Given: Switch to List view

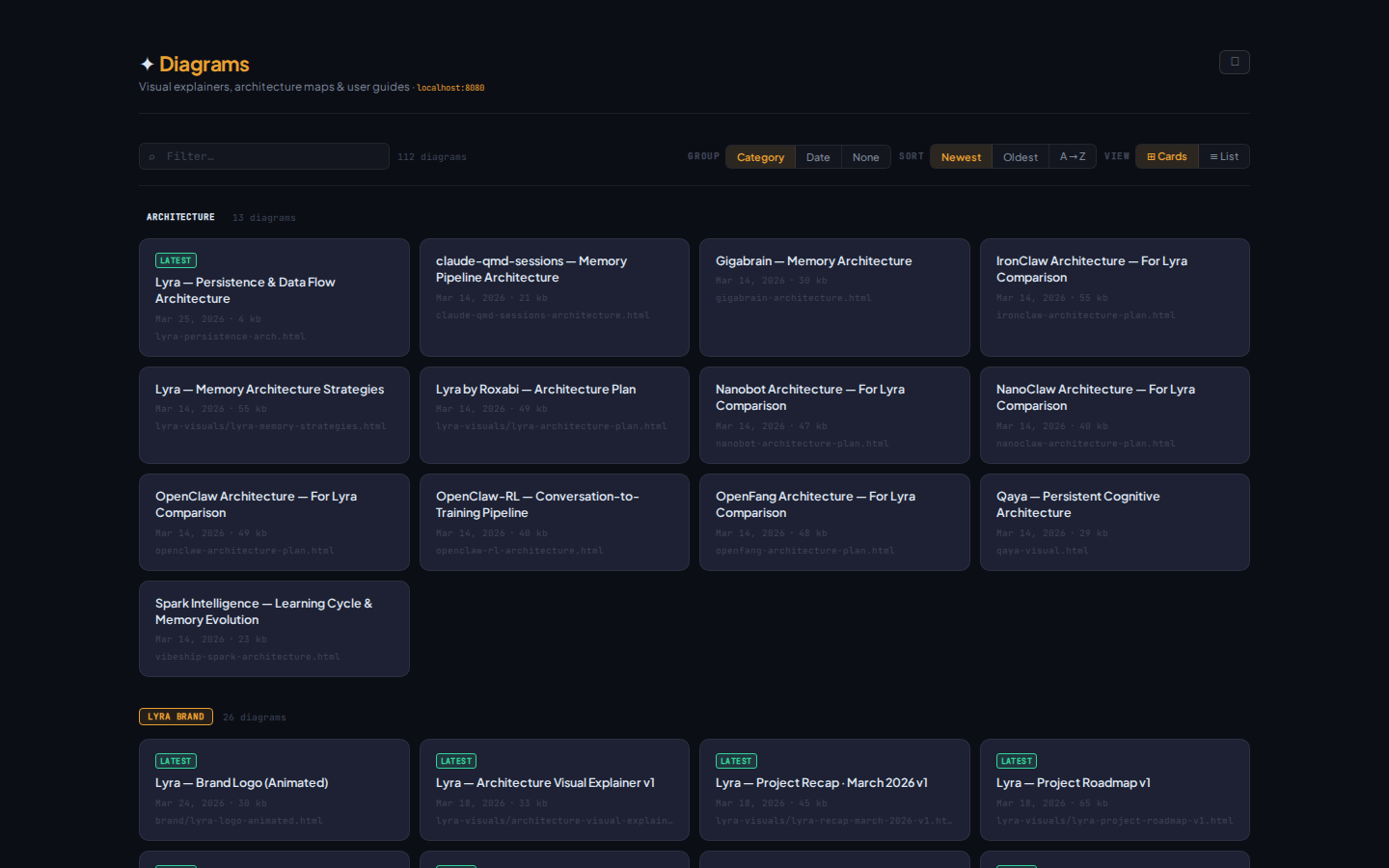Looking at the screenshot, I should (1224, 155).
